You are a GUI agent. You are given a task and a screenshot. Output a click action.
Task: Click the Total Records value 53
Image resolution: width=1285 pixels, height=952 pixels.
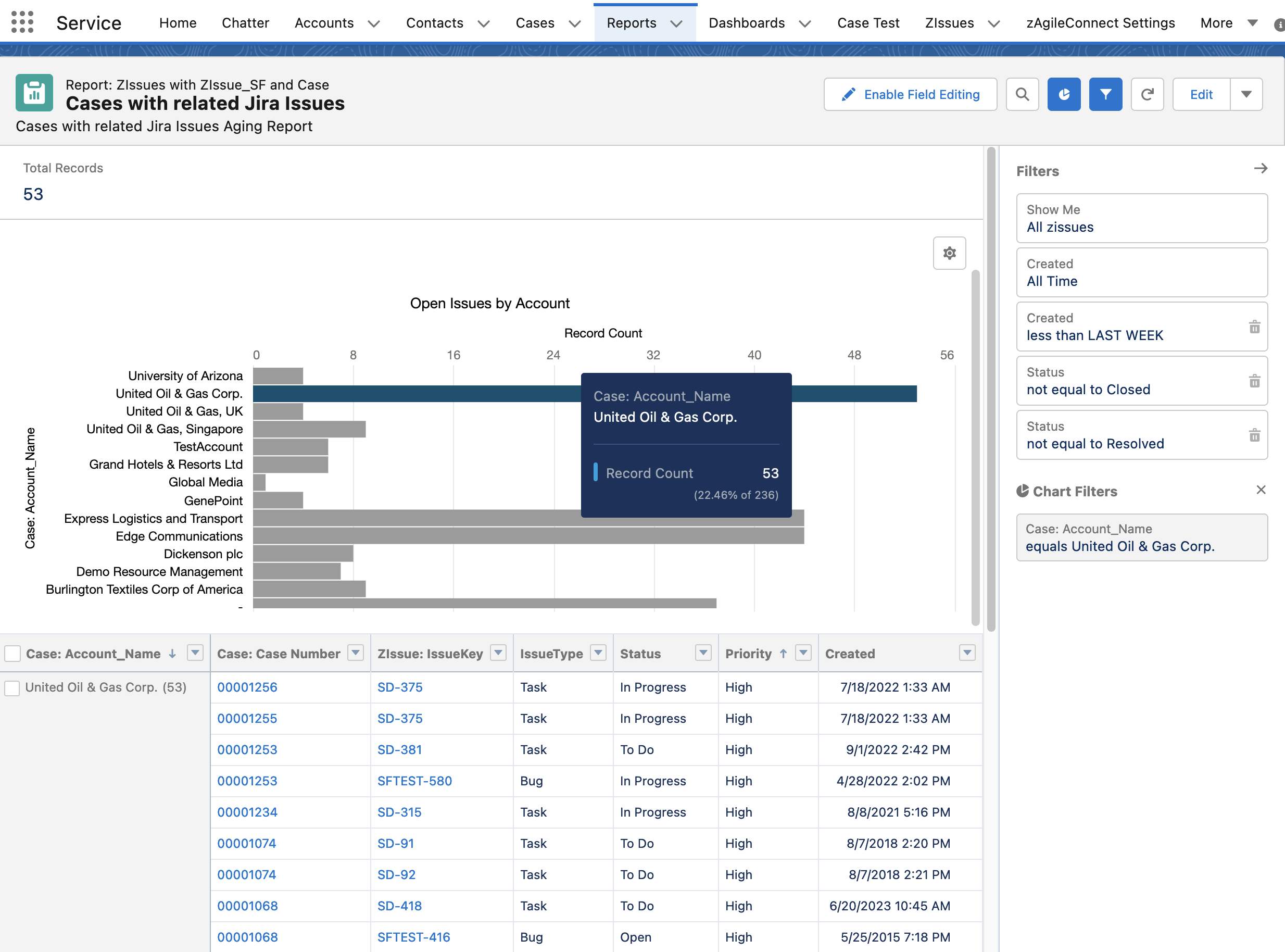point(33,194)
